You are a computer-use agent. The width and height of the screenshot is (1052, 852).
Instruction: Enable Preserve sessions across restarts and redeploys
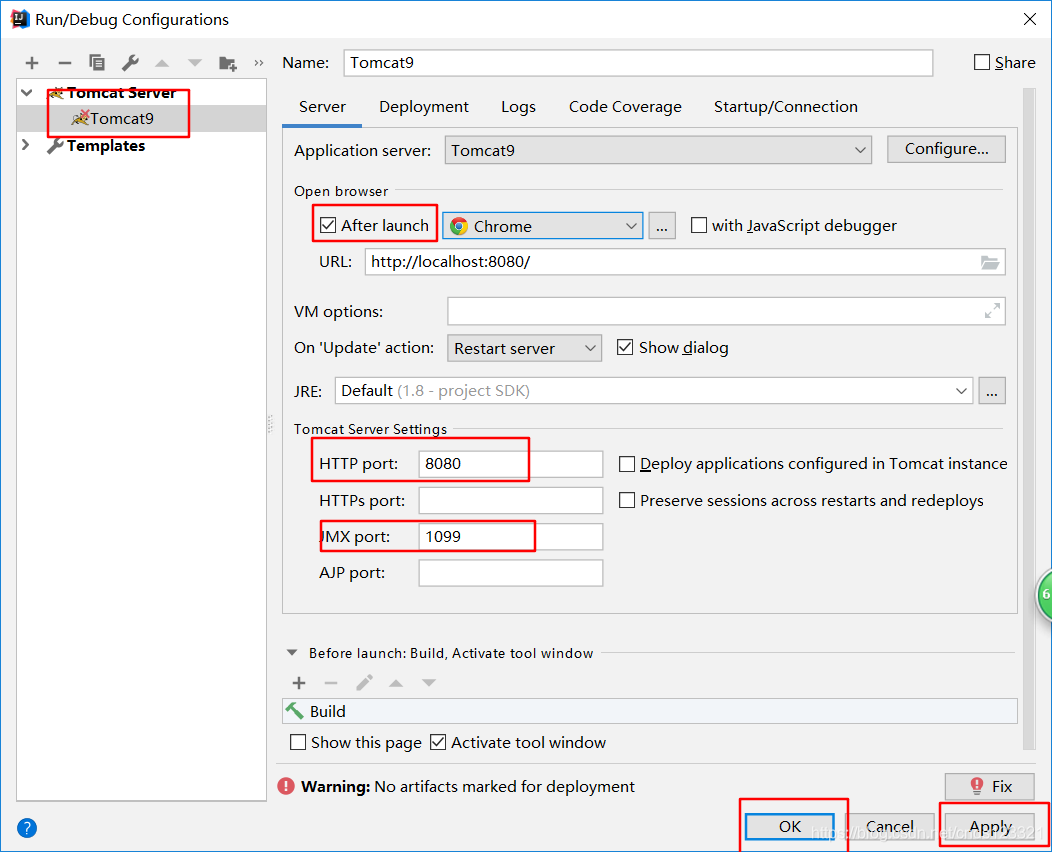[627, 500]
